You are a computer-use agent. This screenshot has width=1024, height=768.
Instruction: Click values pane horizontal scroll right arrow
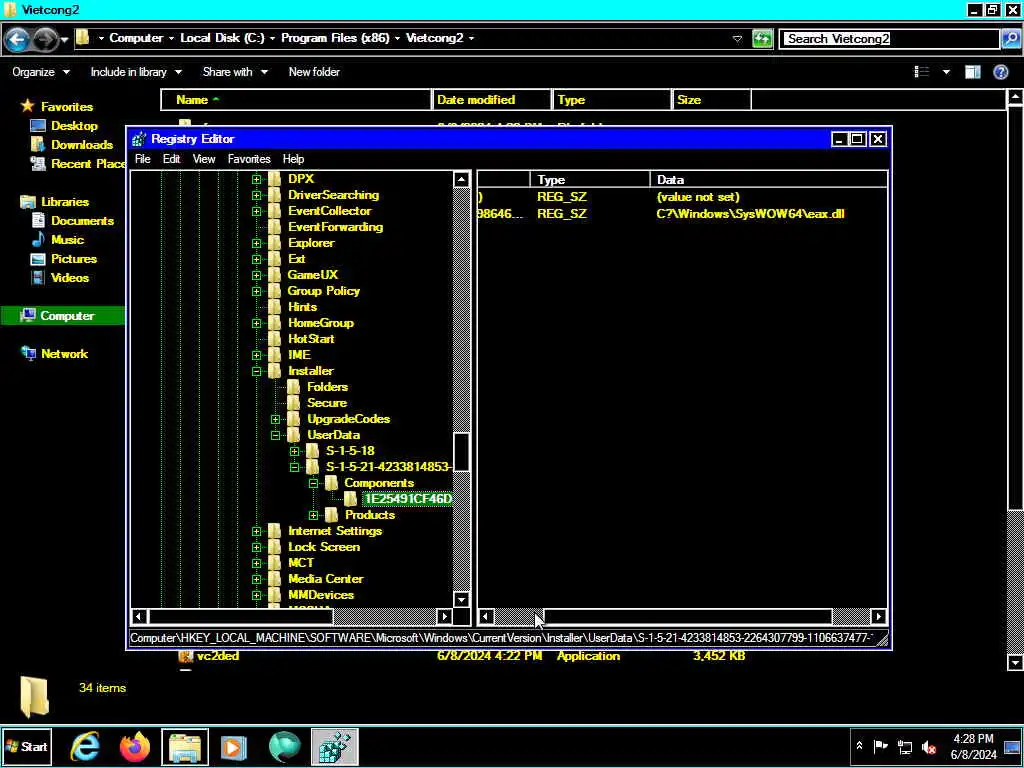878,616
